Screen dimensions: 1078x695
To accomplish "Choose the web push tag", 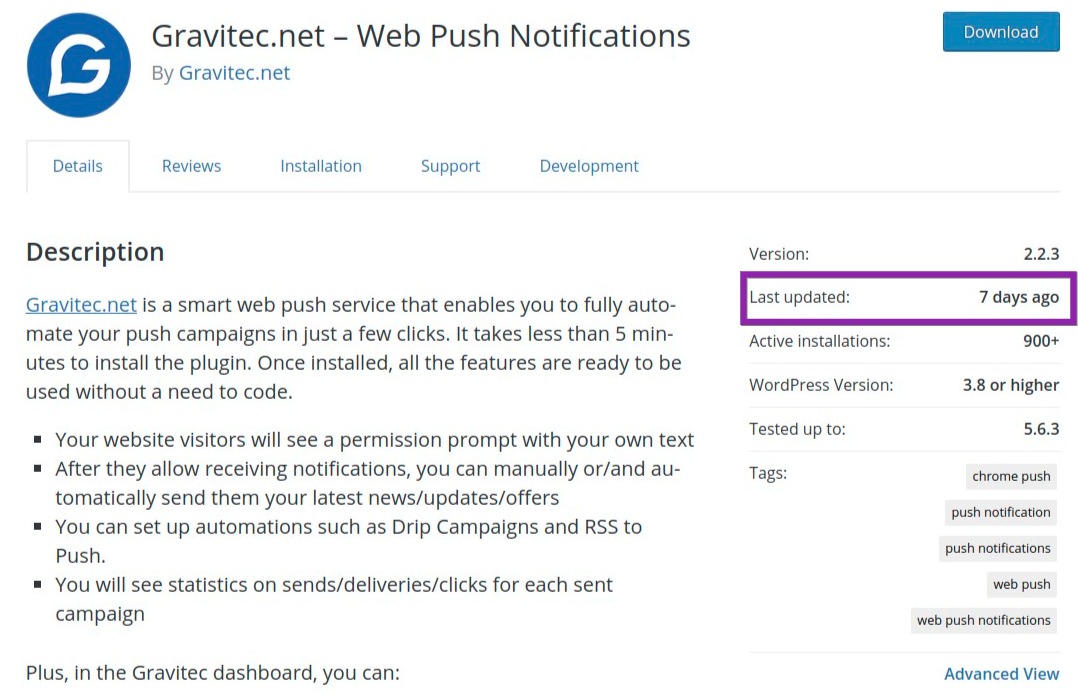I will coord(1021,584).
